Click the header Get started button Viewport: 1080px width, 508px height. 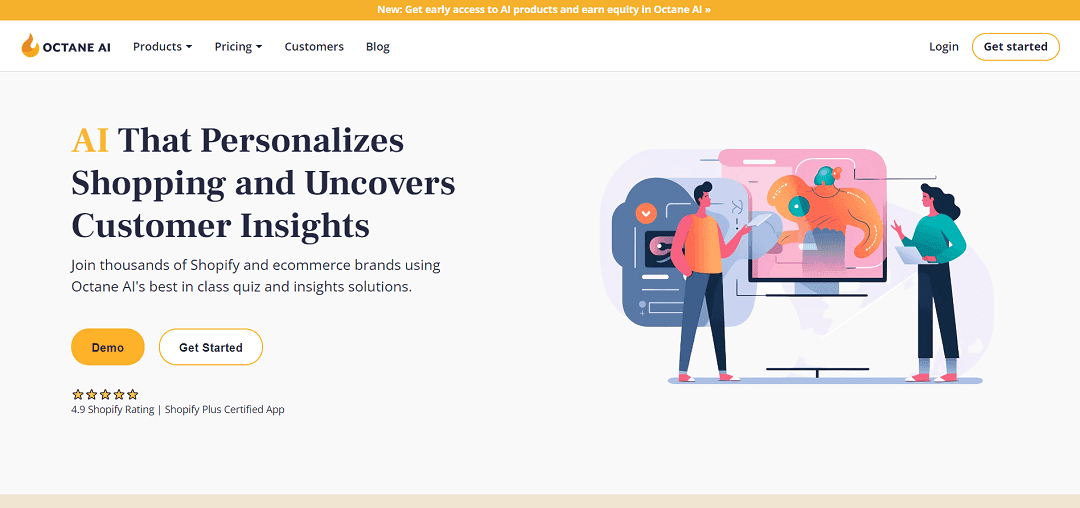1015,47
